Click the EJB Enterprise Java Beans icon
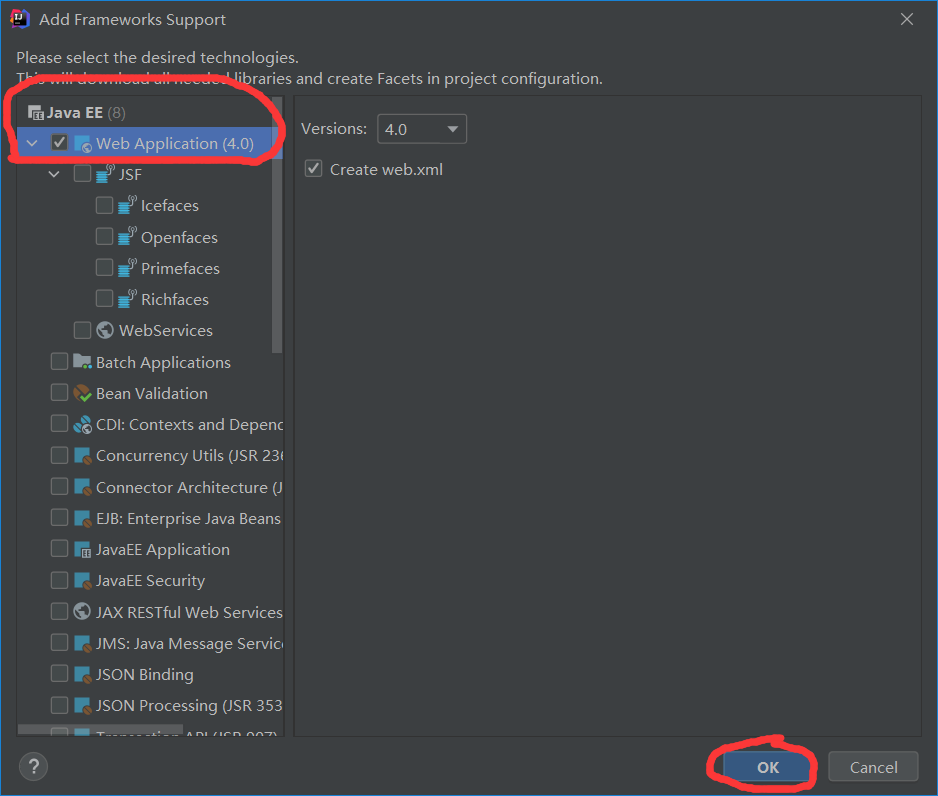Screen dimensions: 938x796 pyautogui.click(x=82, y=518)
